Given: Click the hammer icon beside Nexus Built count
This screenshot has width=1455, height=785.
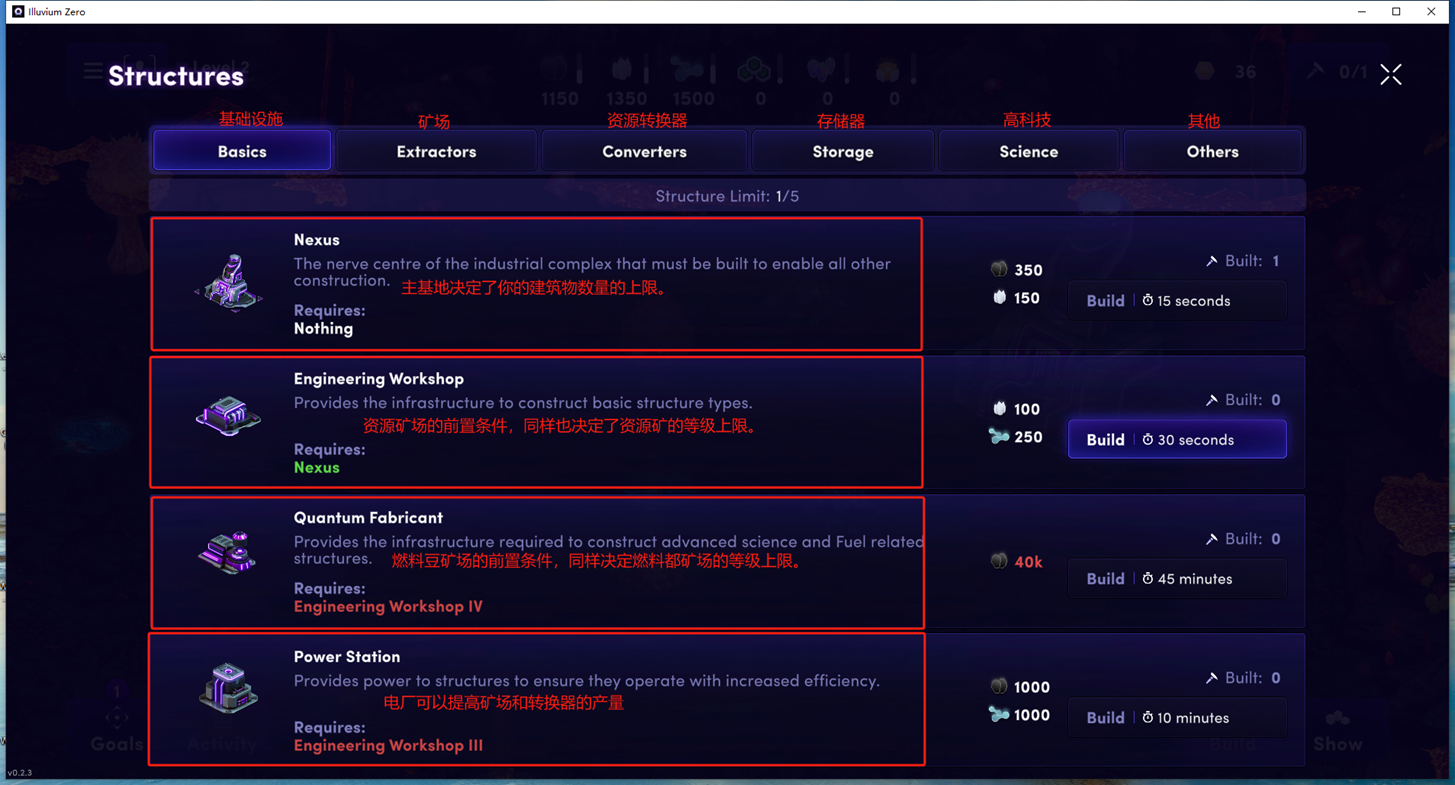Looking at the screenshot, I should (x=1211, y=261).
